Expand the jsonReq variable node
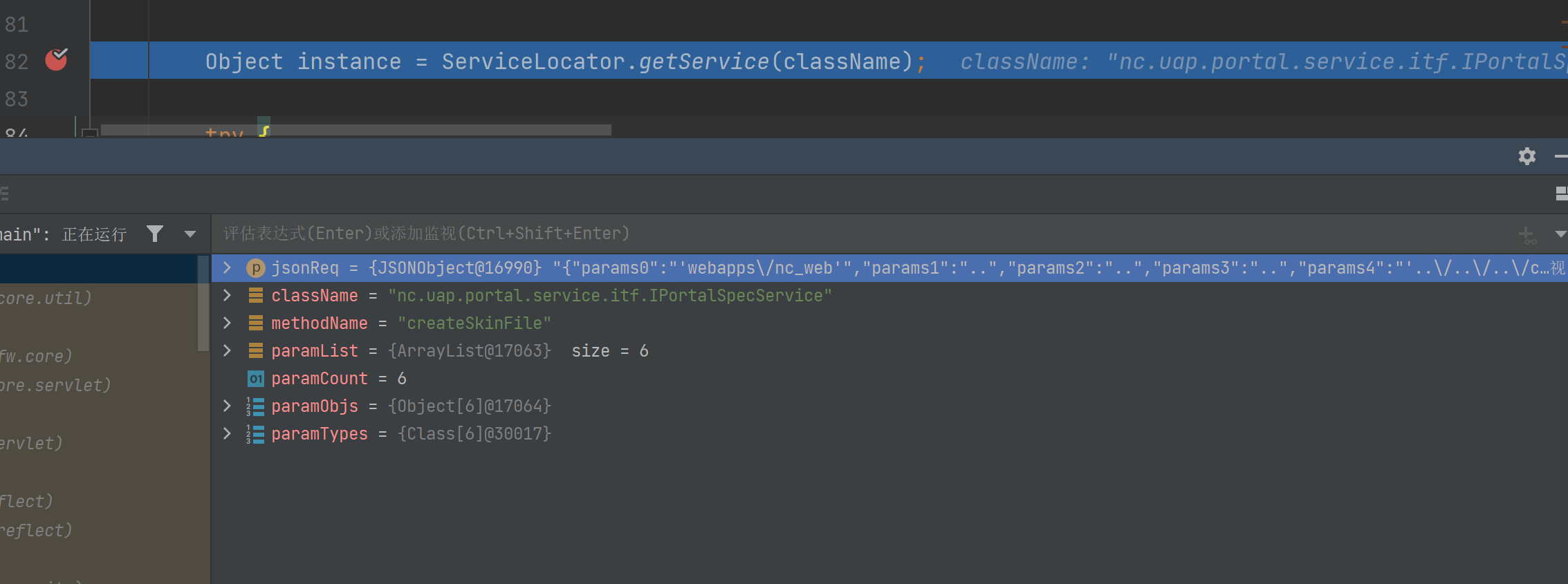The height and width of the screenshot is (584, 1568). click(227, 267)
